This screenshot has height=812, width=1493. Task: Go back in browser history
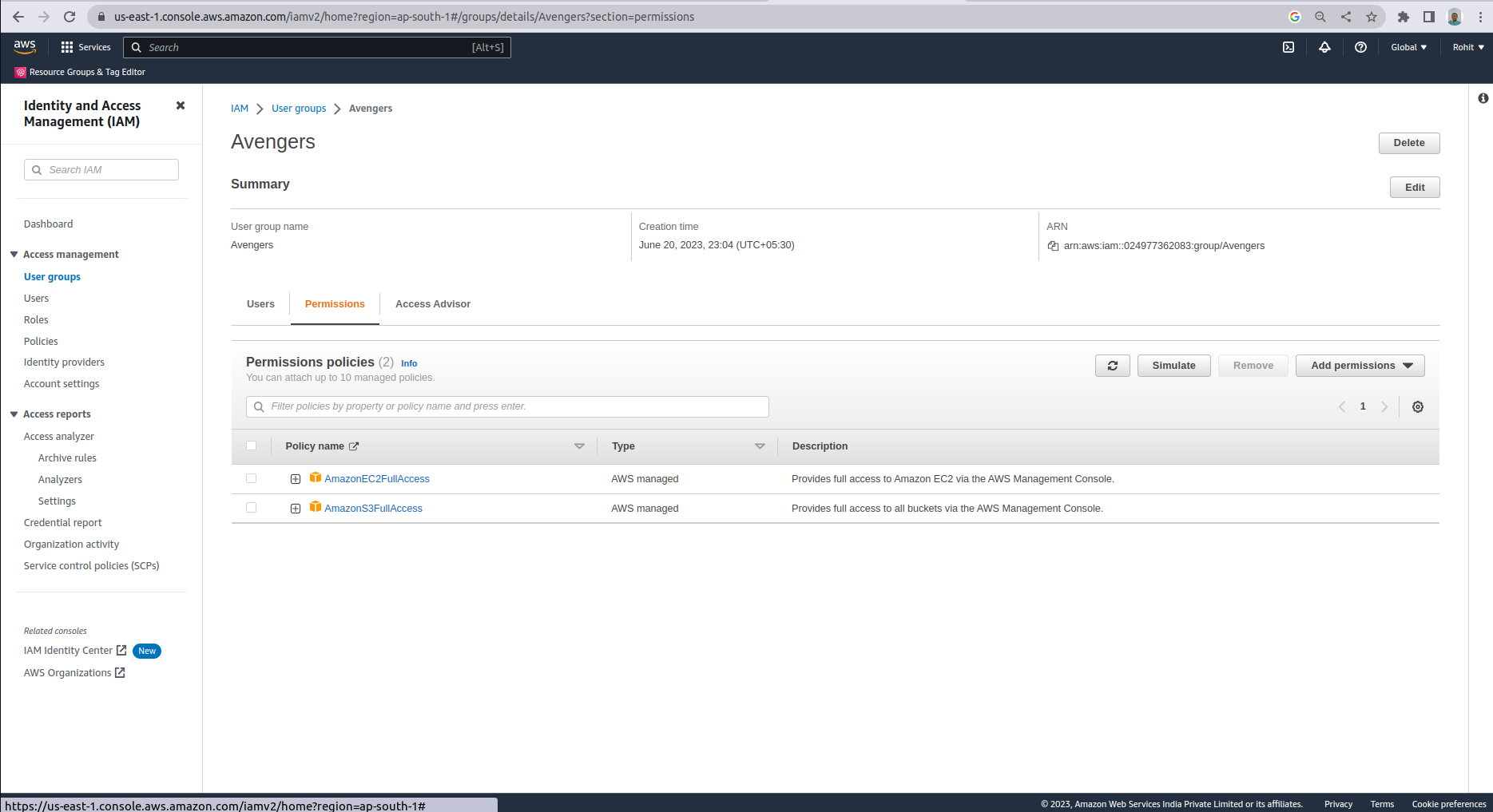pyautogui.click(x=18, y=17)
